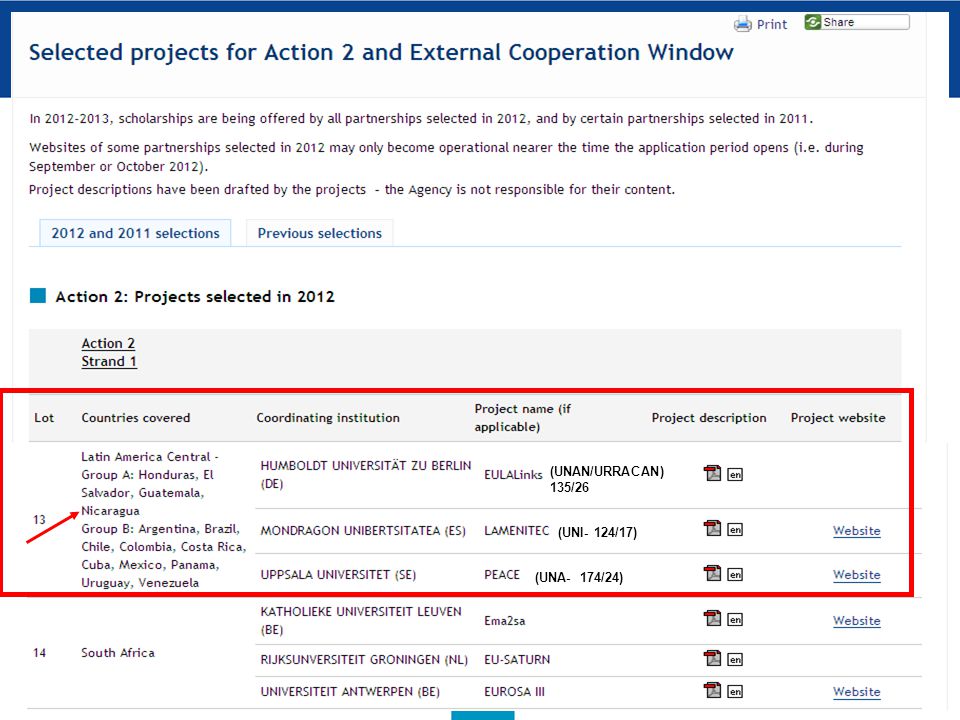Open the PDF icon for EULALinks project
960x720 pixels.
[x=712, y=473]
